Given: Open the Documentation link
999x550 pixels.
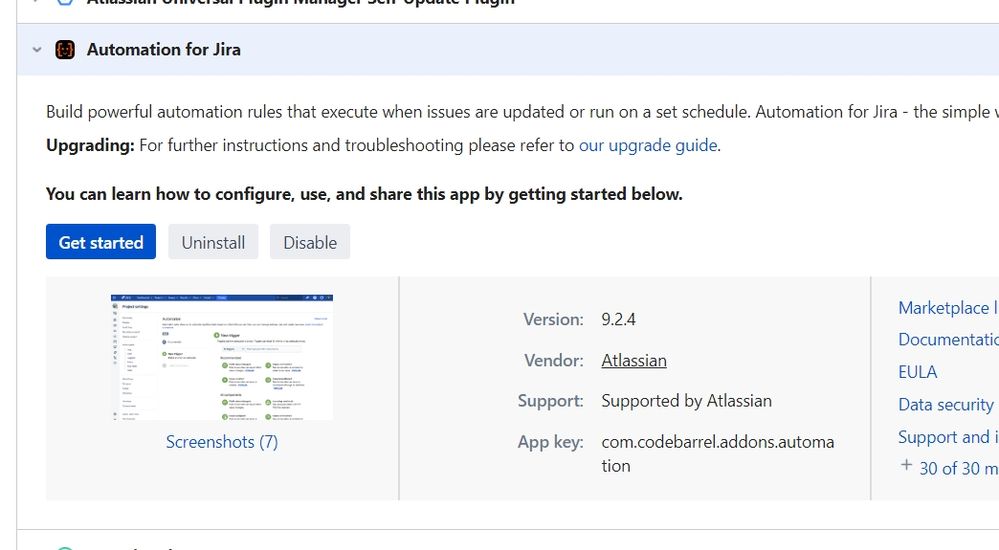Looking at the screenshot, I should click(x=948, y=340).
